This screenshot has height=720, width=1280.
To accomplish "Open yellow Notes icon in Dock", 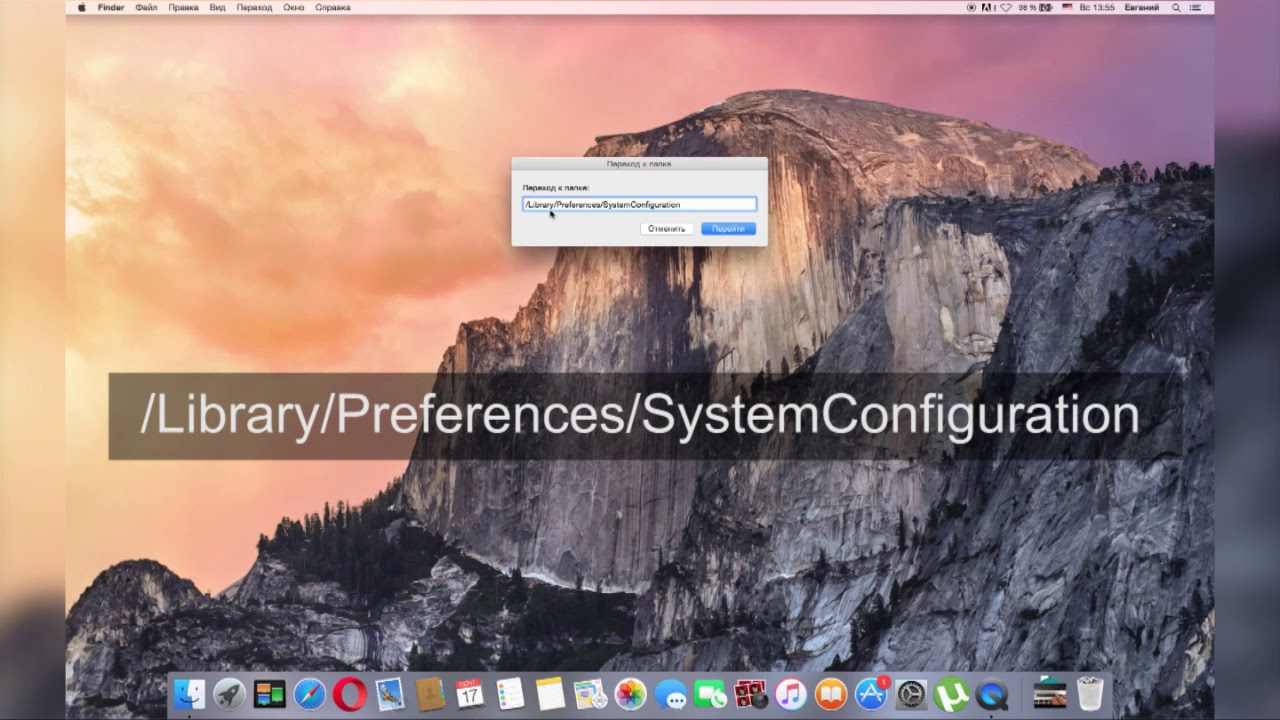I will coord(550,693).
